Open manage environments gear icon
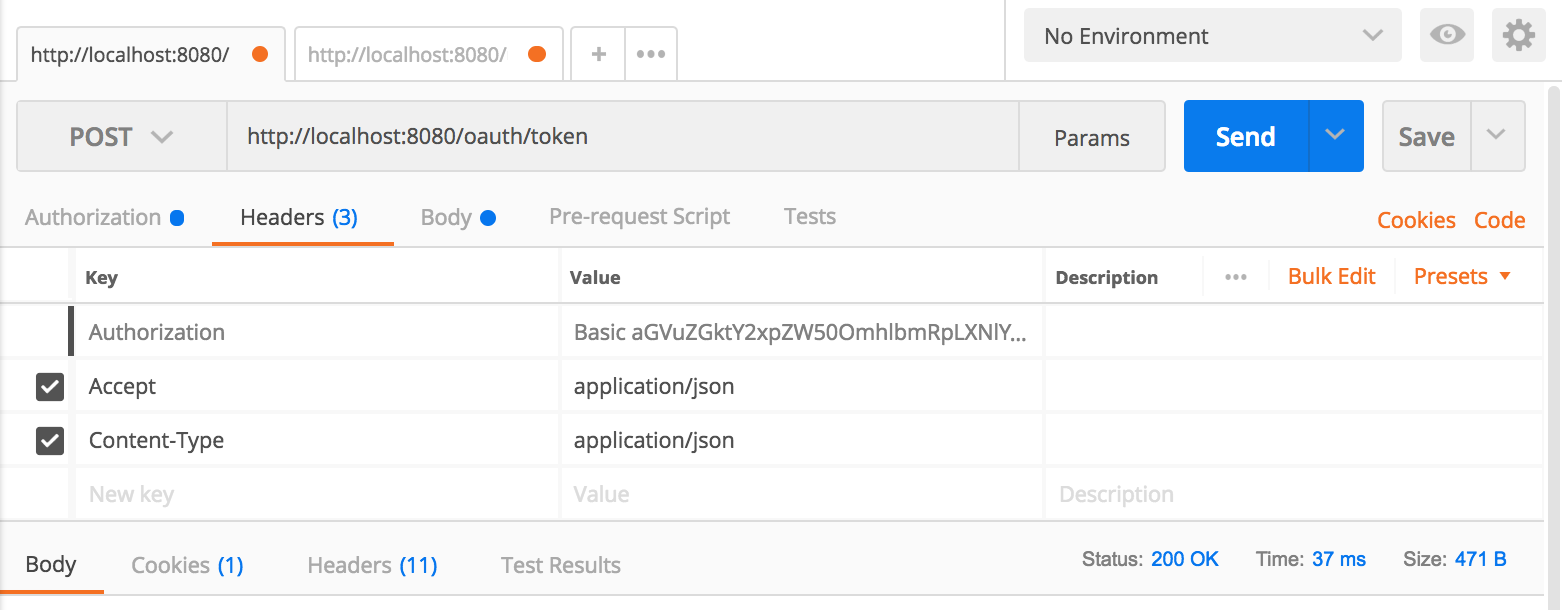This screenshot has width=1562, height=610. (x=1518, y=37)
